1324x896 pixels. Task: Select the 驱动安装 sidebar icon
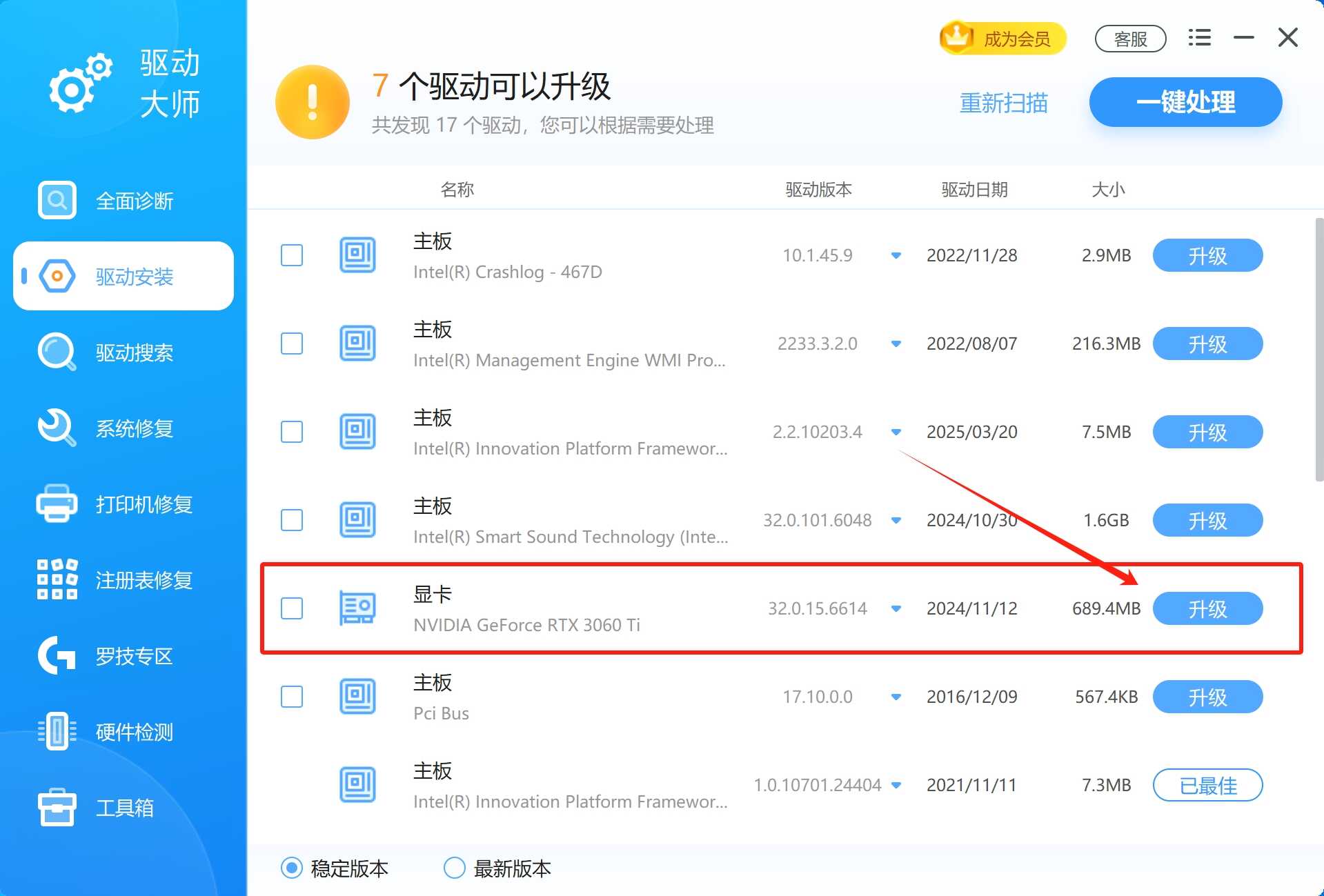point(135,277)
